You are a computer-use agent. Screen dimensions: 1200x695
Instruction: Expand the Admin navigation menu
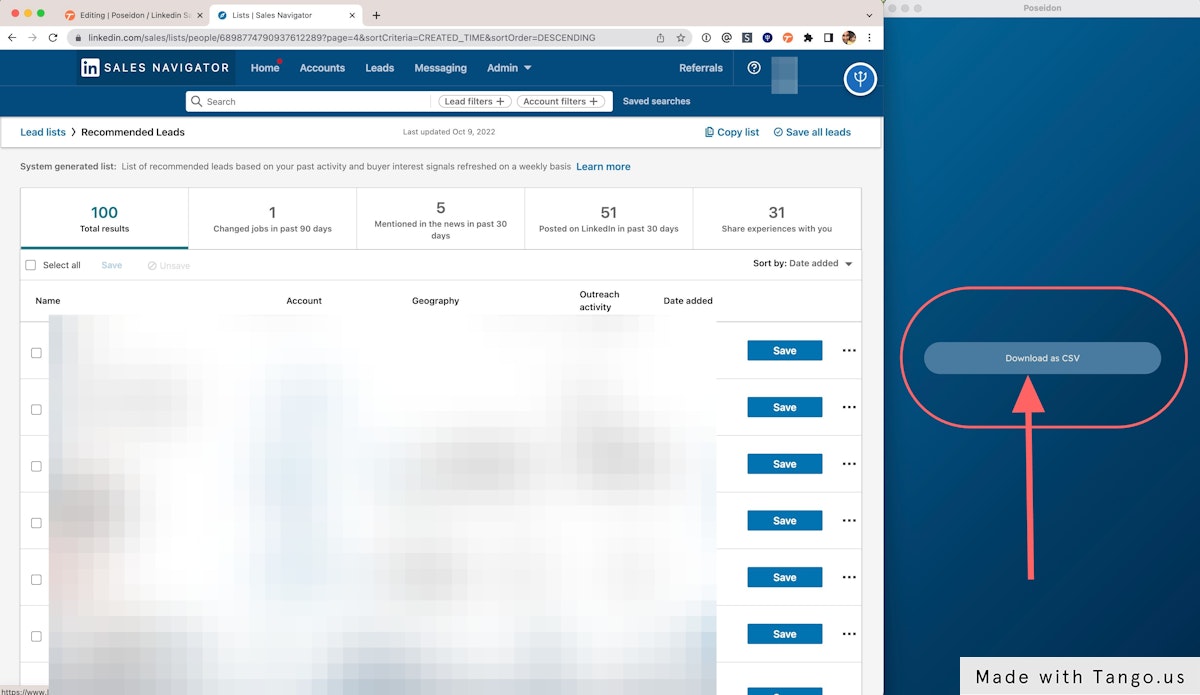click(508, 68)
